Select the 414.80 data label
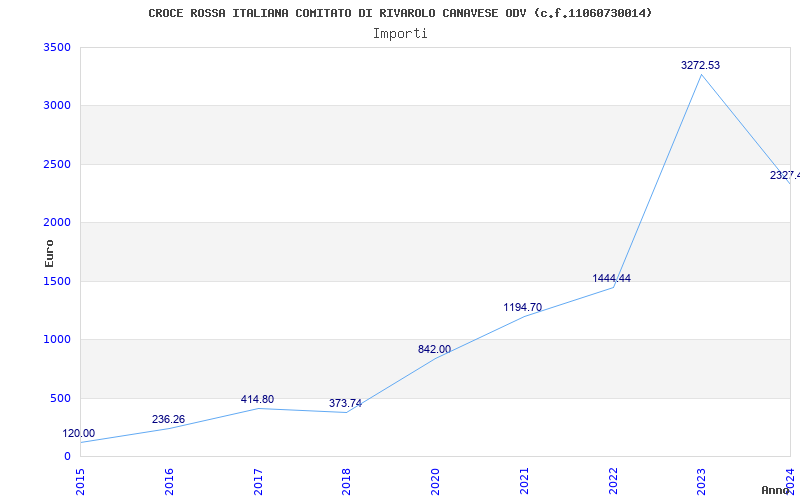Viewport: 800px width, 500px height. (257, 399)
